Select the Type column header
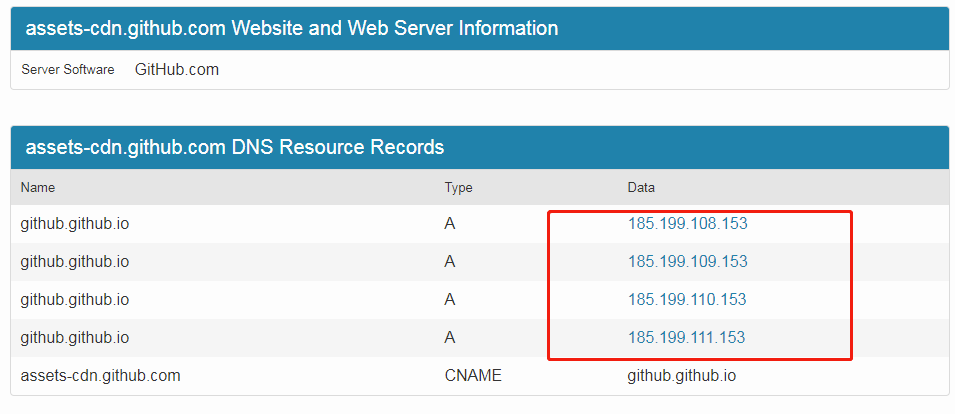Screen dimensions: 955x414 (458, 187)
